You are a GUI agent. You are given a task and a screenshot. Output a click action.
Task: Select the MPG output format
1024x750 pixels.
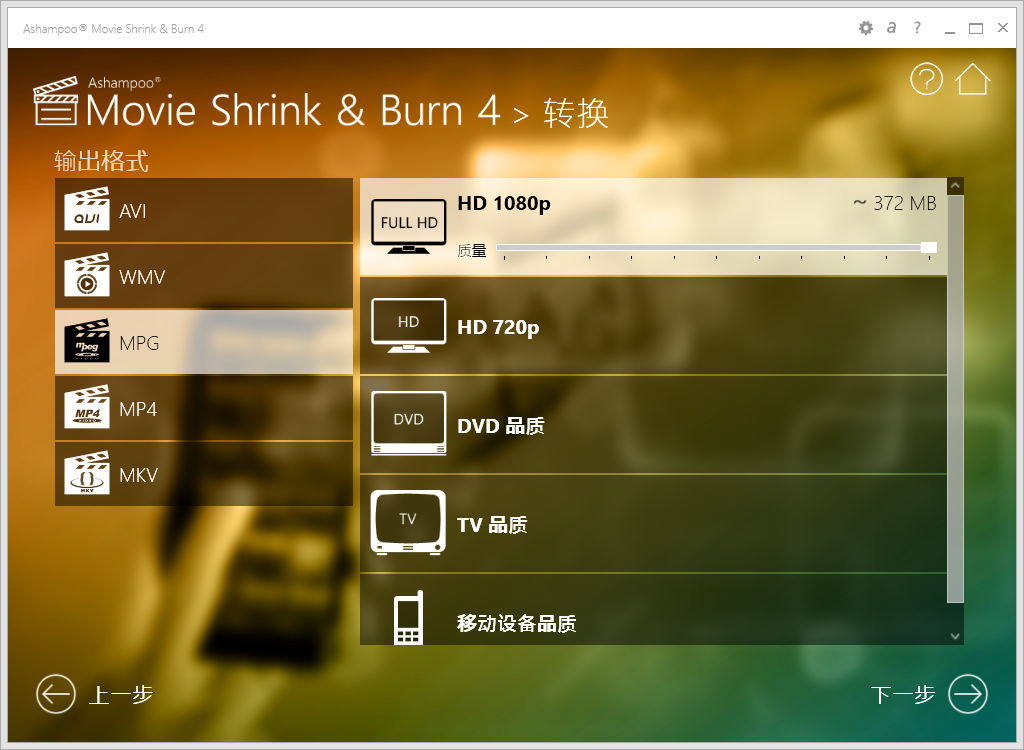pyautogui.click(x=204, y=343)
